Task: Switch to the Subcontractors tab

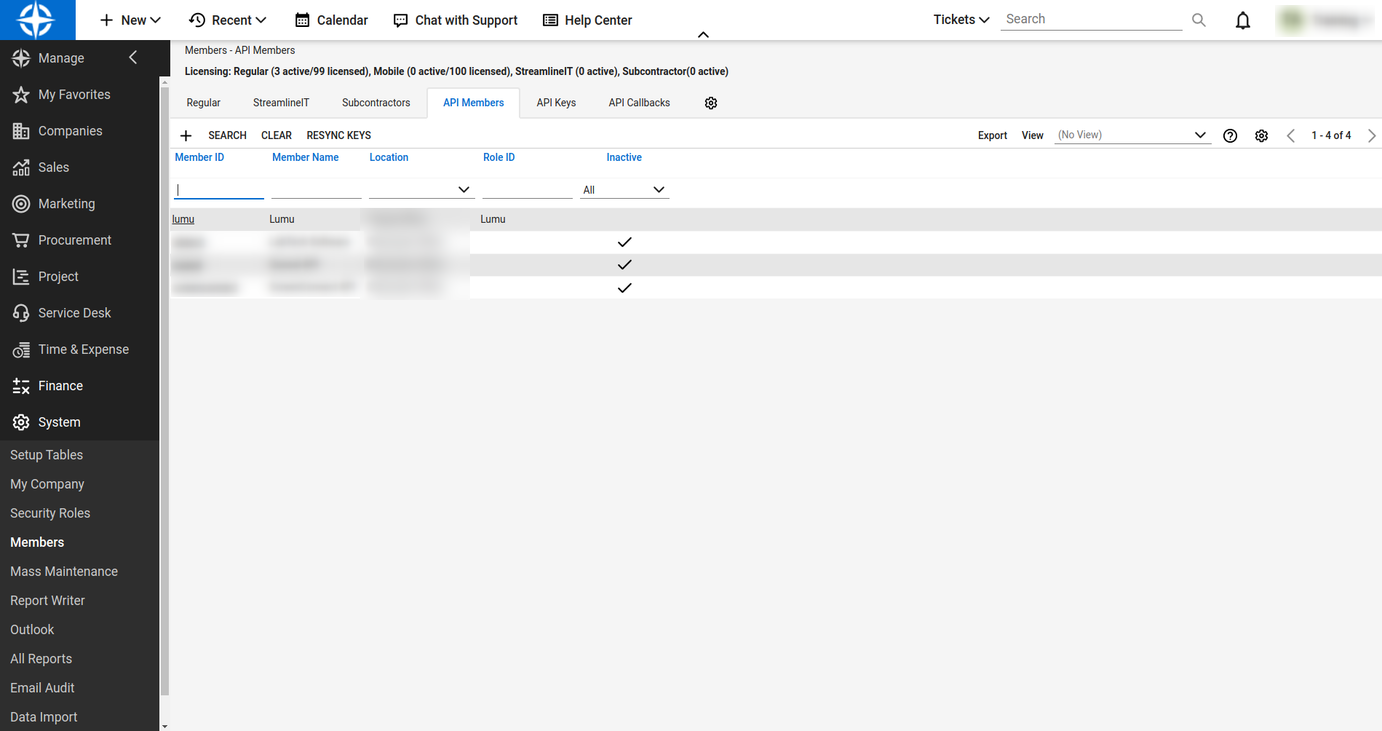Action: coord(376,103)
